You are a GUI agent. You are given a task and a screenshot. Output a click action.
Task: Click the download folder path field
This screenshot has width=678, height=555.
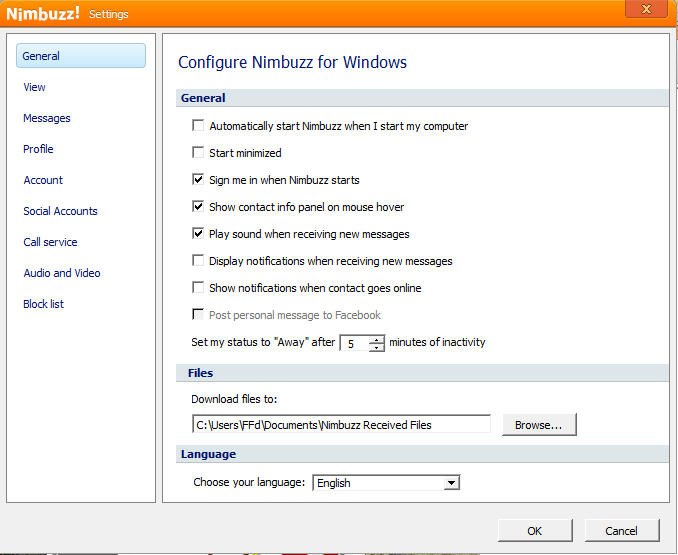point(341,424)
